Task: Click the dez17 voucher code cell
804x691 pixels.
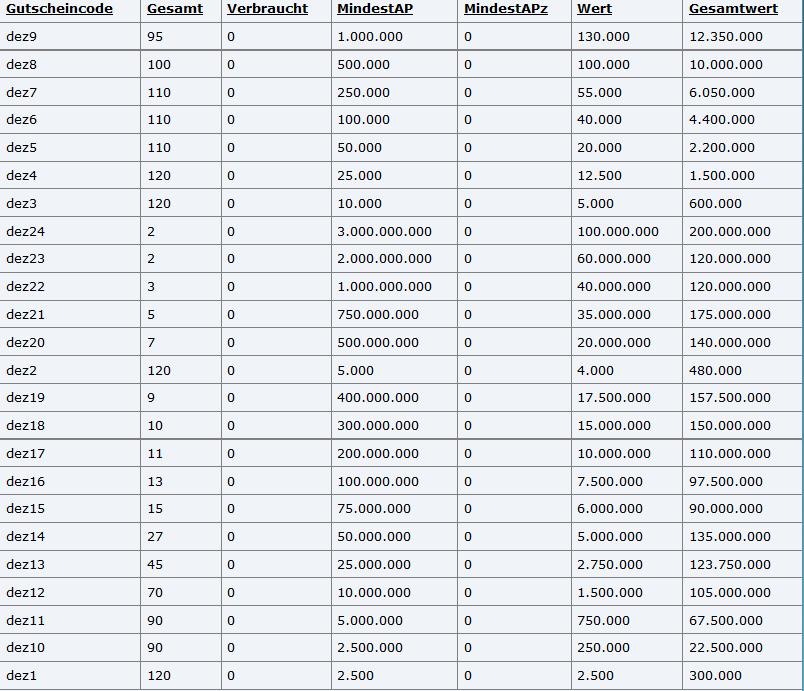Action: click(25, 453)
